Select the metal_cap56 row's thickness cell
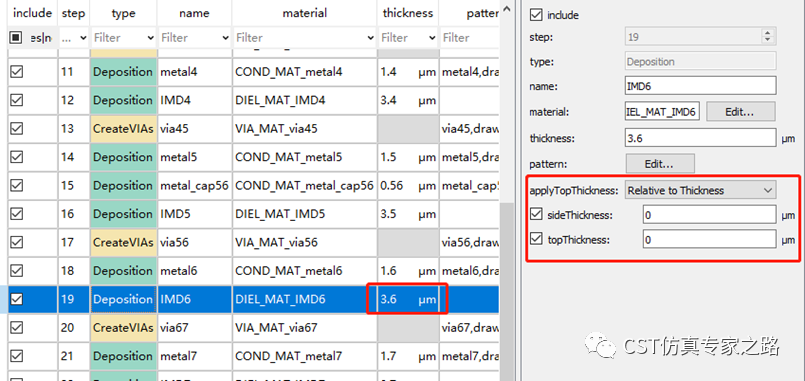Image resolution: width=805 pixels, height=381 pixels. 408,185
